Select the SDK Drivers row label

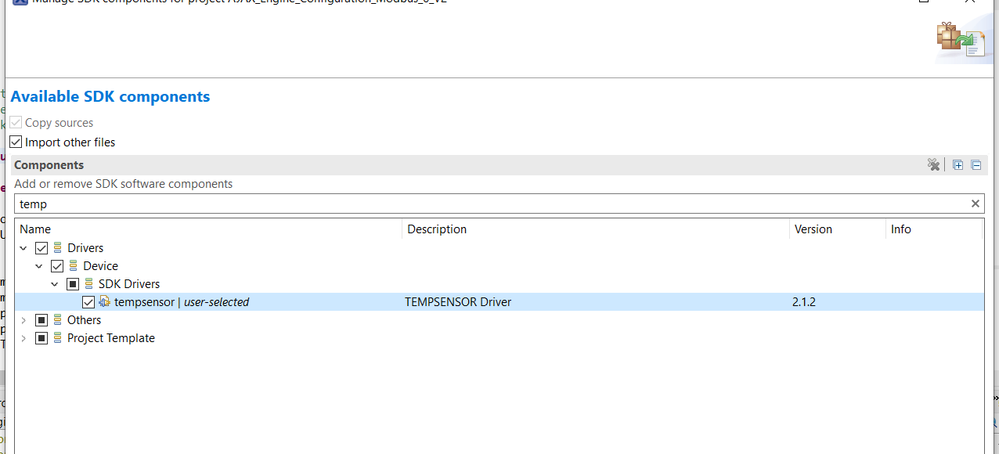pyautogui.click(x=129, y=283)
